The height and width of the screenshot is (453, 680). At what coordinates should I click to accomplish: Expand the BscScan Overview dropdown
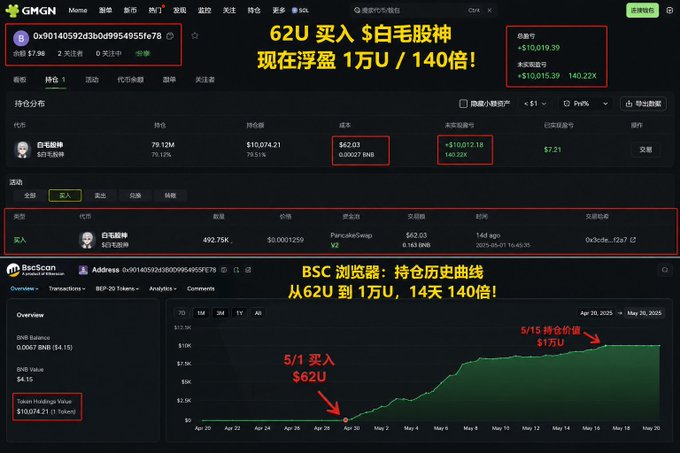tap(24, 289)
